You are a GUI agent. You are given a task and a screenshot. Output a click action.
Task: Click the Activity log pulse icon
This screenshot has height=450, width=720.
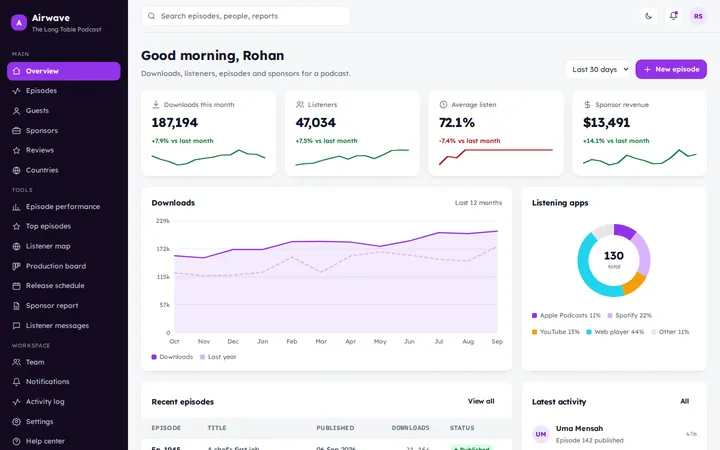pos(17,402)
